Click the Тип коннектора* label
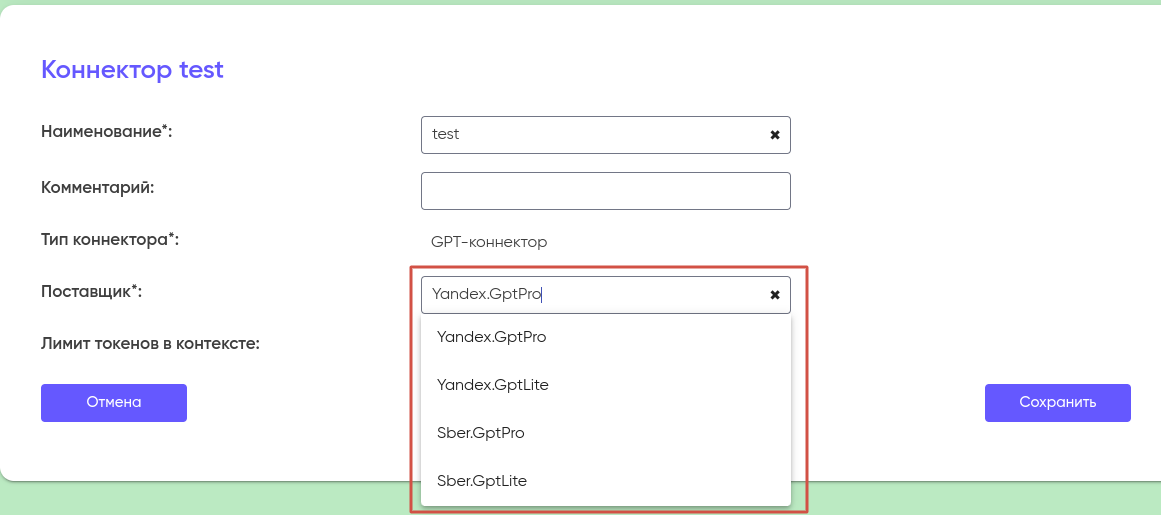Viewport: 1161px width, 515px height. point(109,240)
